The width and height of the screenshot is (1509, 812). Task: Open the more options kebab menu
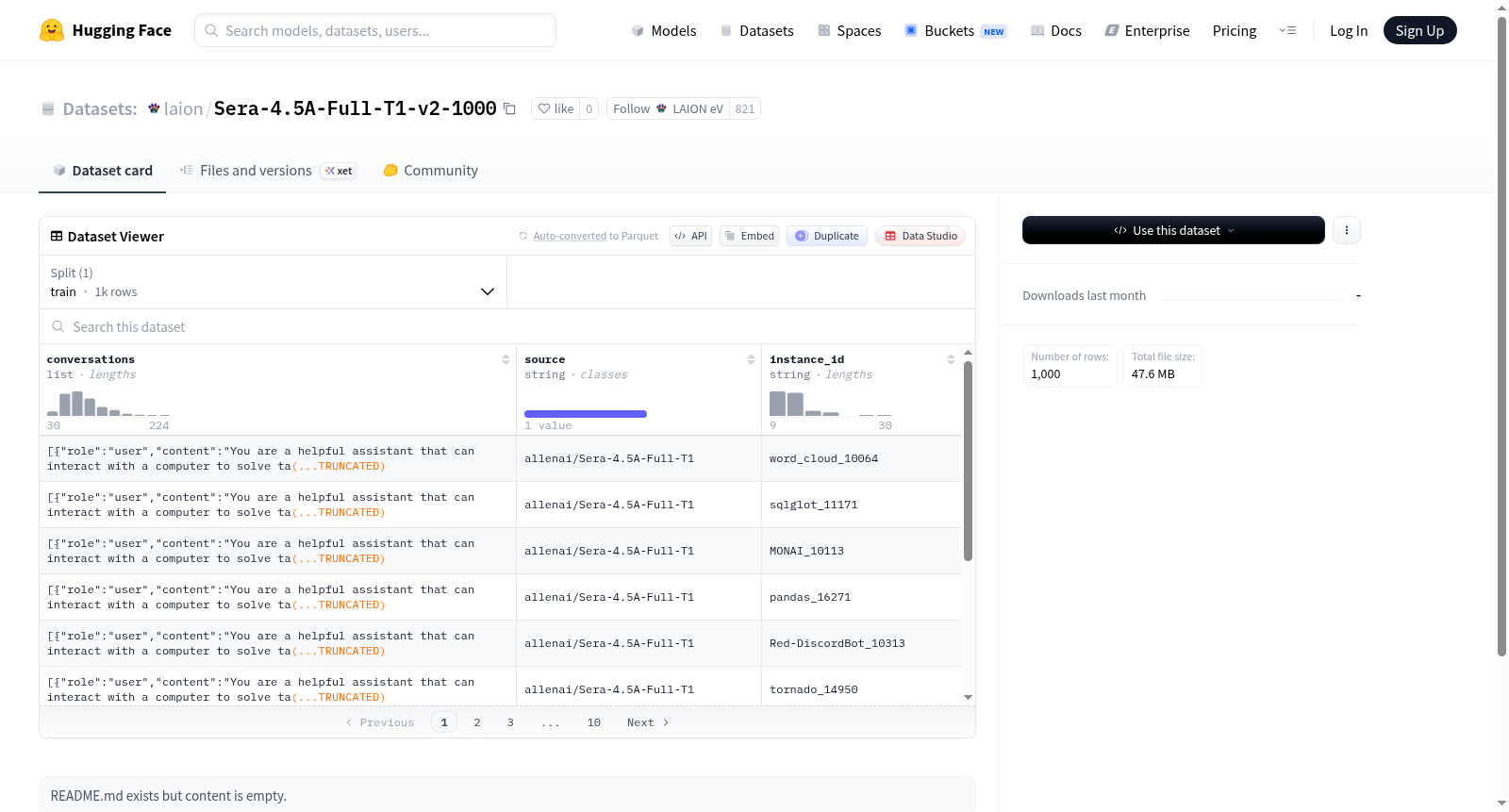1347,230
